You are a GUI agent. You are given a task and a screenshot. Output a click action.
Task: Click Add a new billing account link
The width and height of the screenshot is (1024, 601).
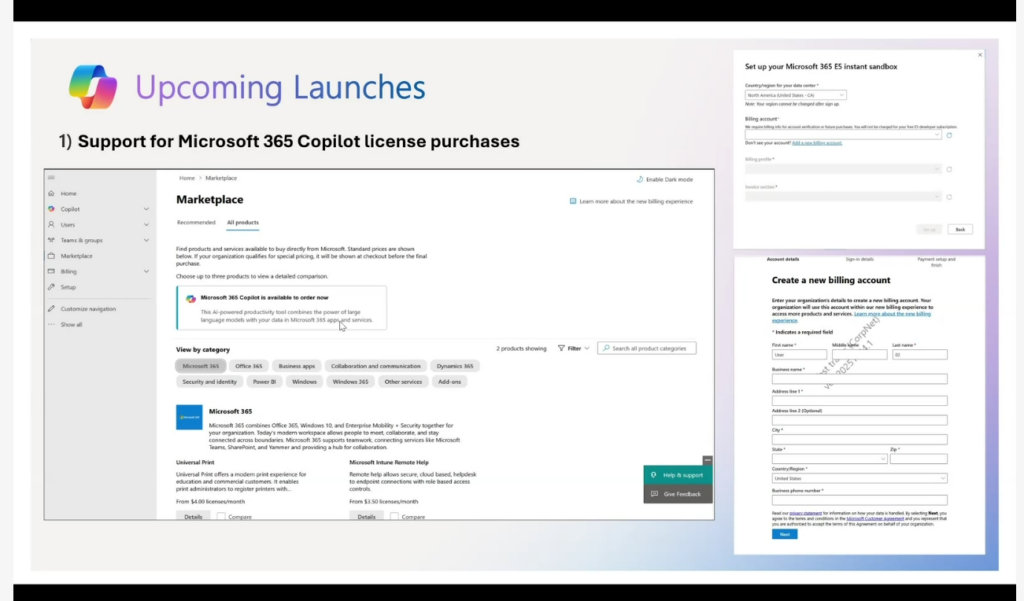click(x=817, y=143)
